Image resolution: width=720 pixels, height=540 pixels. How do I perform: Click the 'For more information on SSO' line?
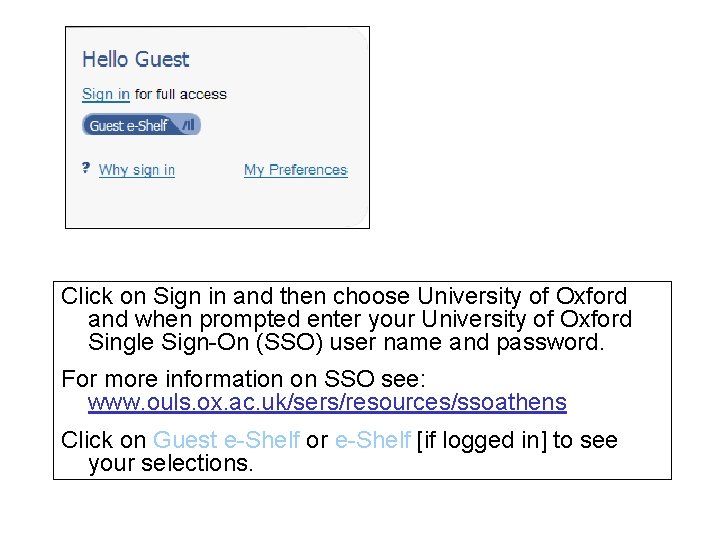point(243,379)
